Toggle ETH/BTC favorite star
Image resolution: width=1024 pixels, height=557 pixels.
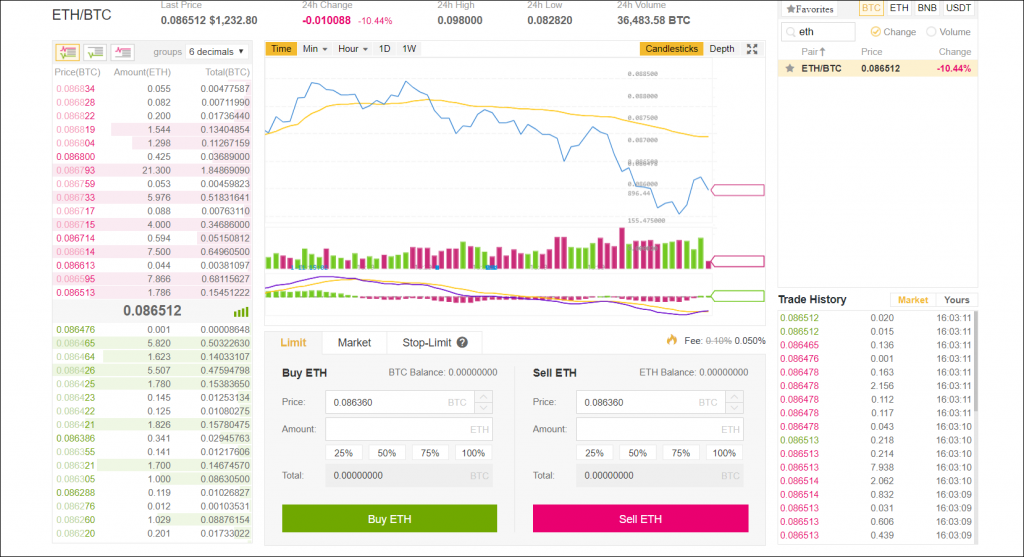click(x=790, y=68)
